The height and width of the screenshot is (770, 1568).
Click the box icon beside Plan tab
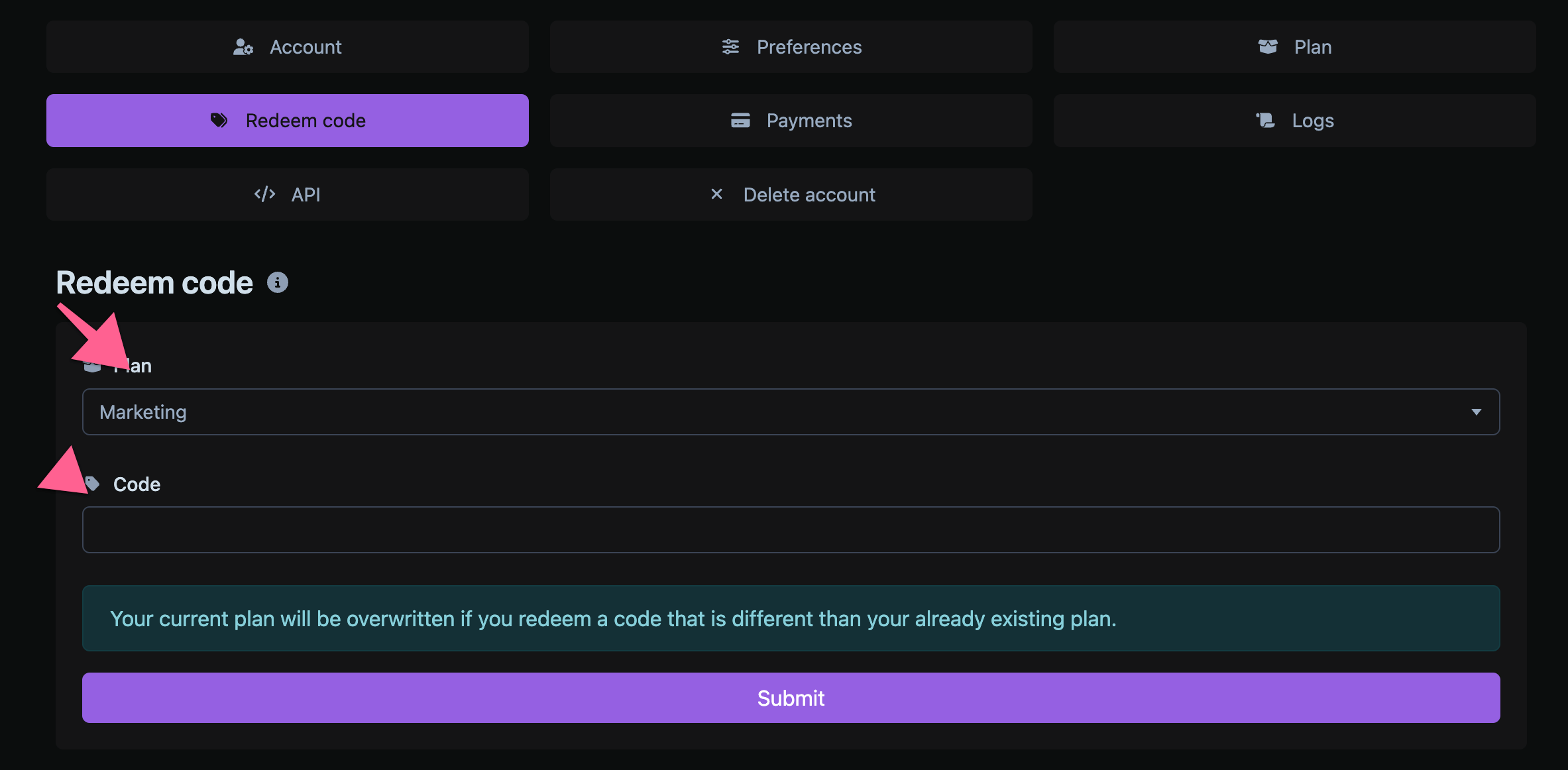pos(1268,47)
